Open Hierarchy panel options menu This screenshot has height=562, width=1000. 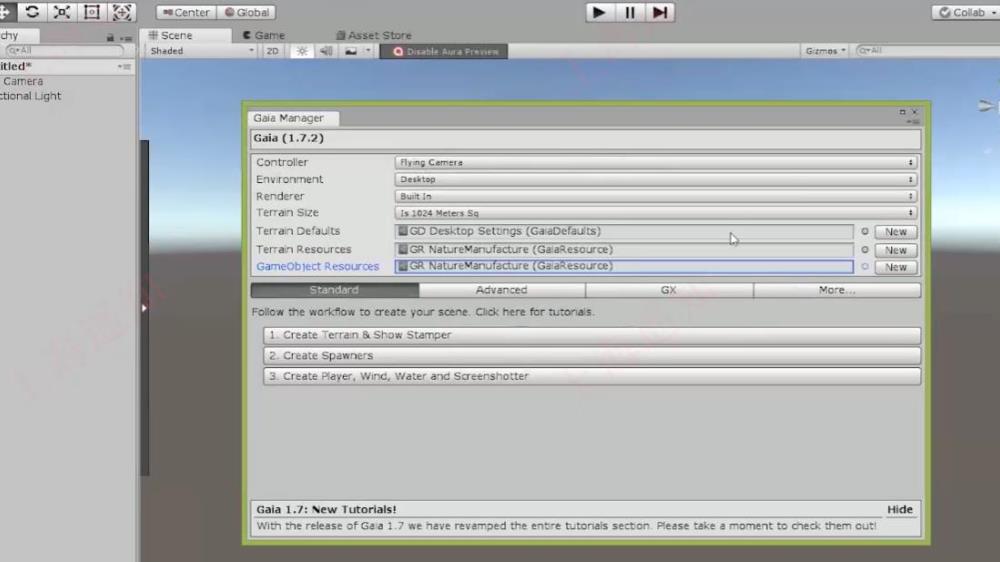coord(126,38)
